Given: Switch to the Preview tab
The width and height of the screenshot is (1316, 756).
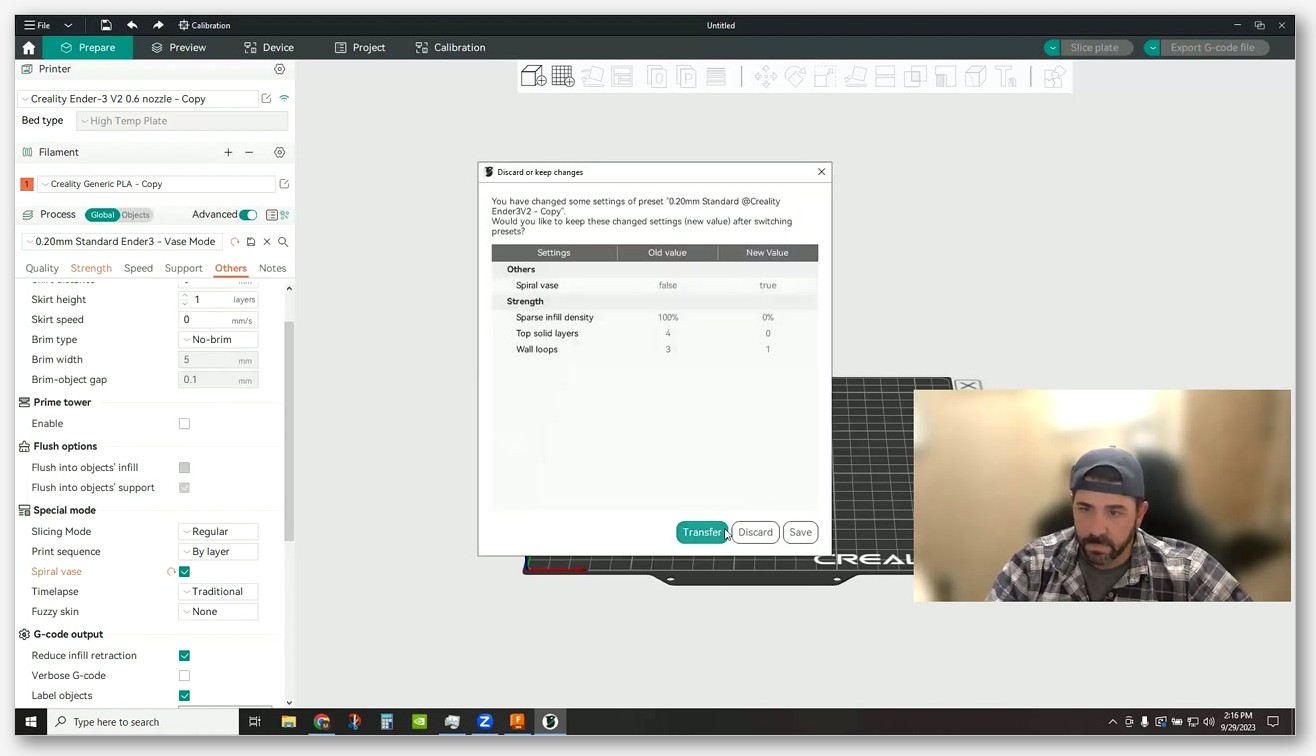Looking at the screenshot, I should (179, 47).
